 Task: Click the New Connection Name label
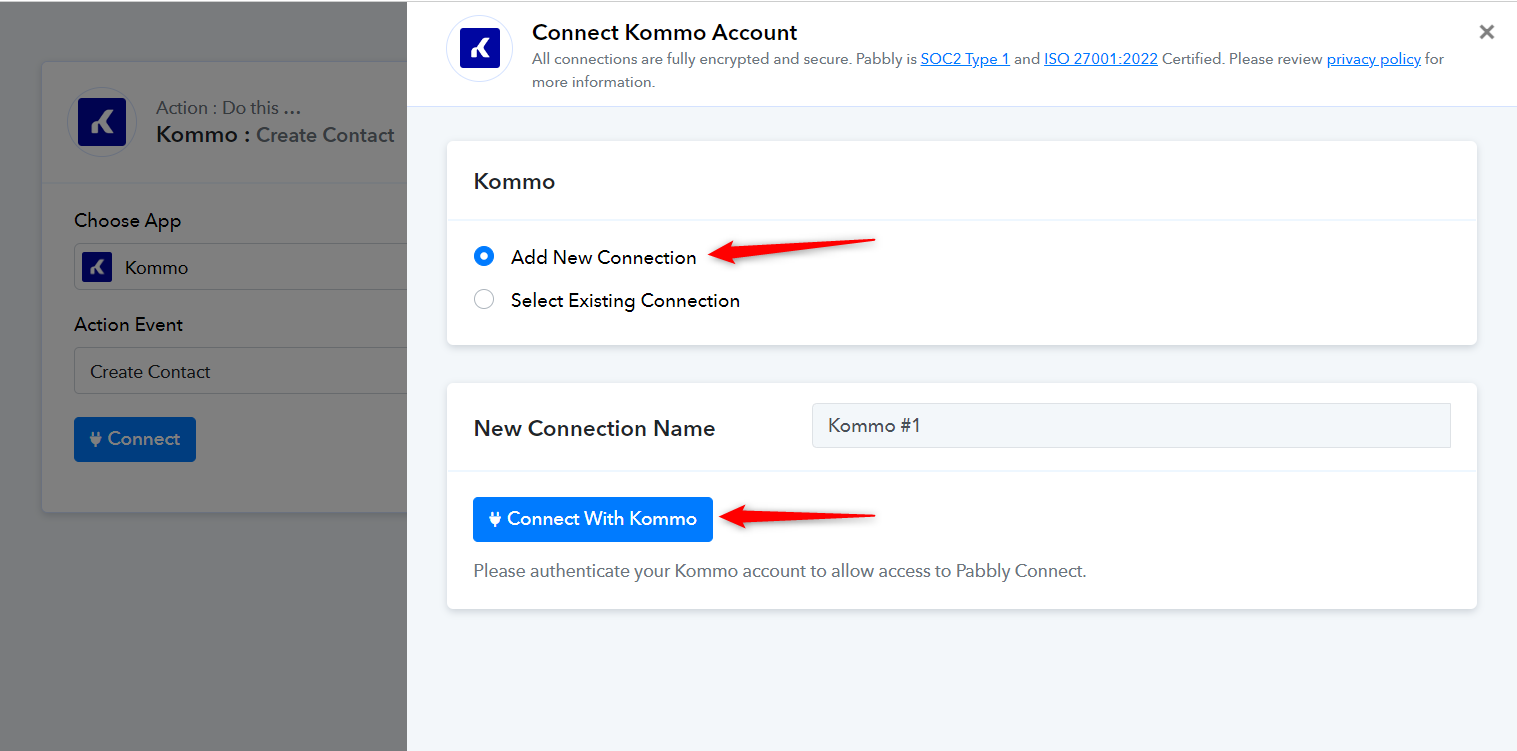coord(594,428)
